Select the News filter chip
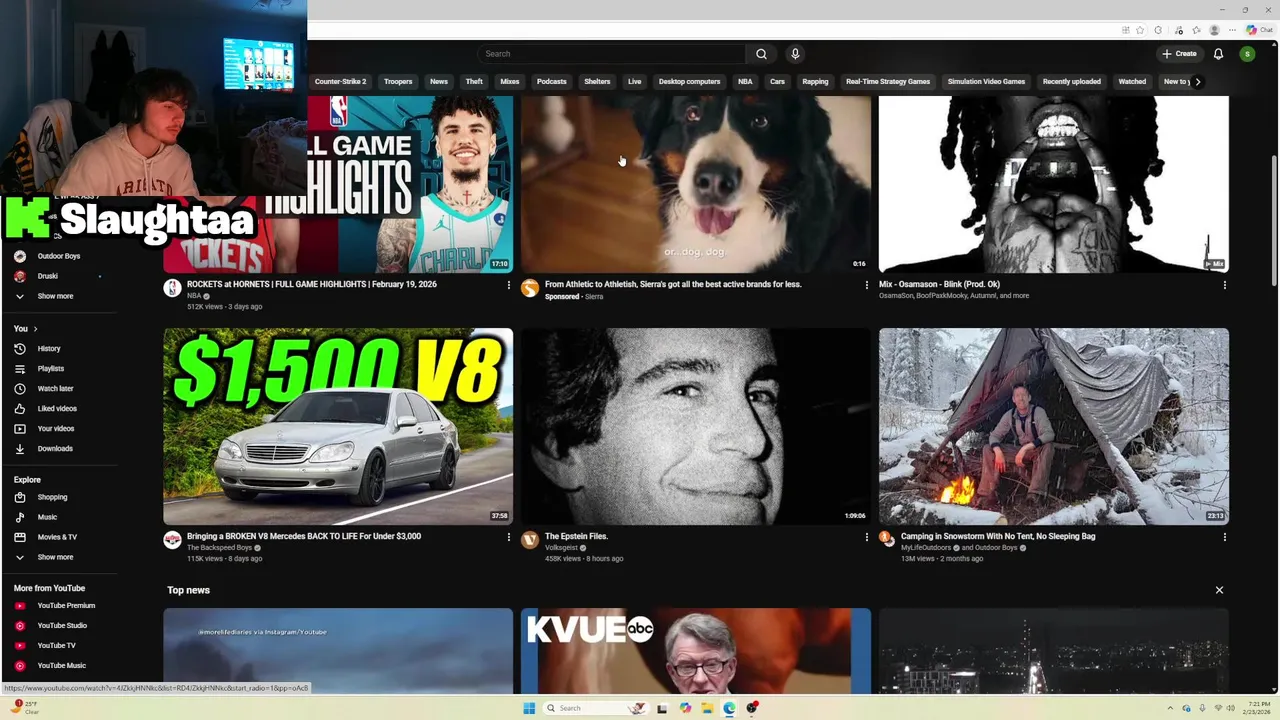 click(x=438, y=82)
